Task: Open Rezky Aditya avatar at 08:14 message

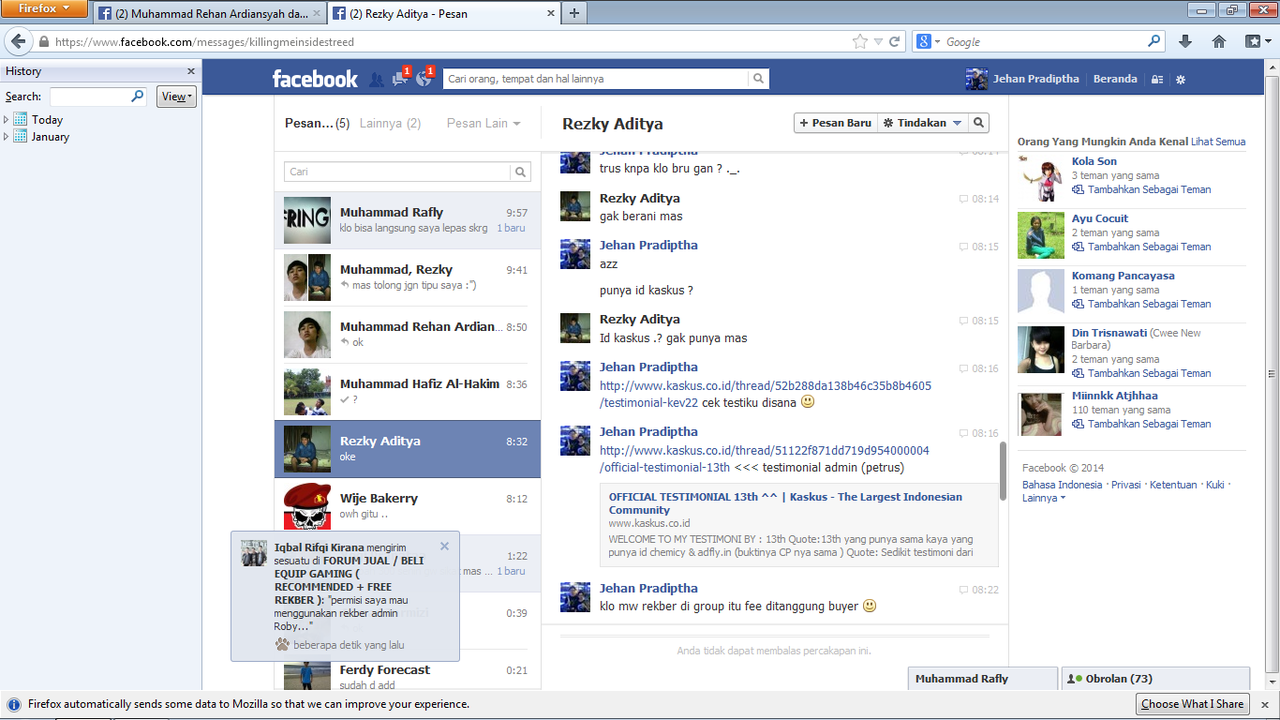Action: pyautogui.click(x=575, y=206)
